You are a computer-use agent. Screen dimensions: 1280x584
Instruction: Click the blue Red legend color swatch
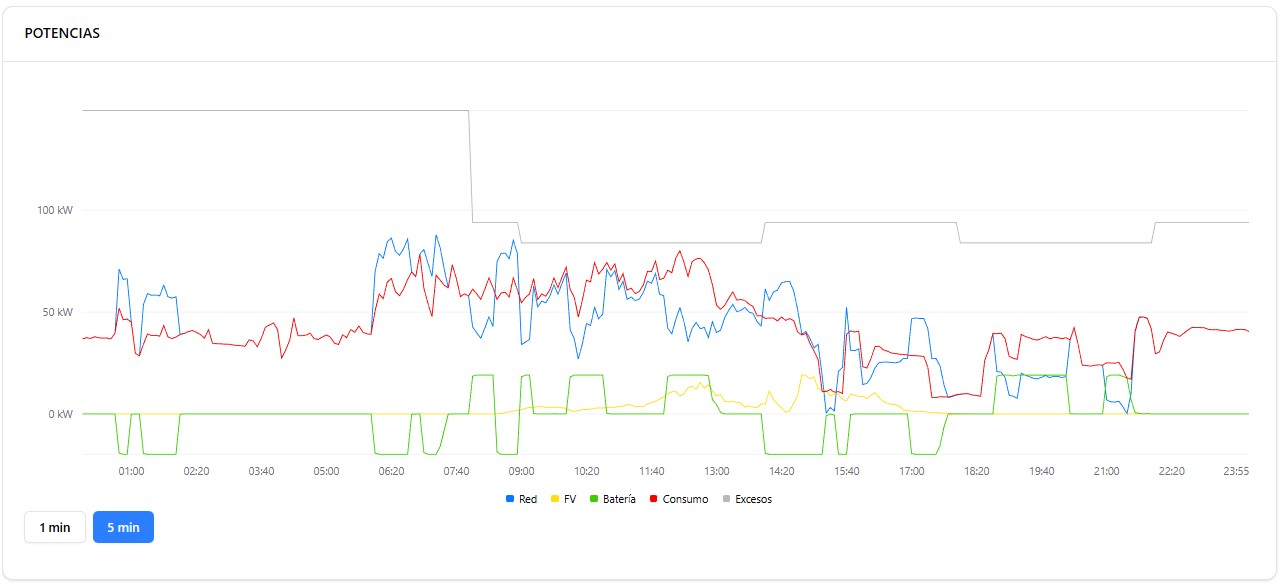(x=510, y=499)
